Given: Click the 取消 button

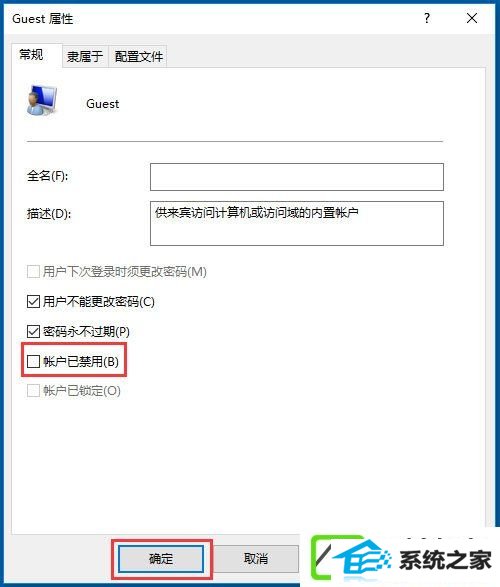Looking at the screenshot, I should pyautogui.click(x=256, y=559).
